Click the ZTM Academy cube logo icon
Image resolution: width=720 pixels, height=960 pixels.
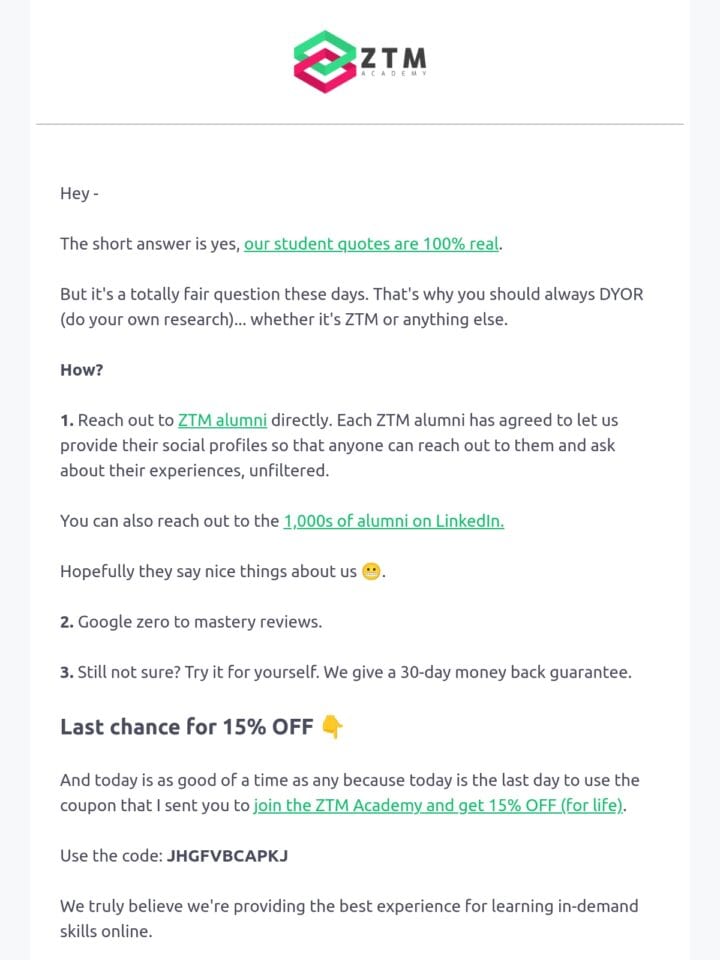point(325,61)
